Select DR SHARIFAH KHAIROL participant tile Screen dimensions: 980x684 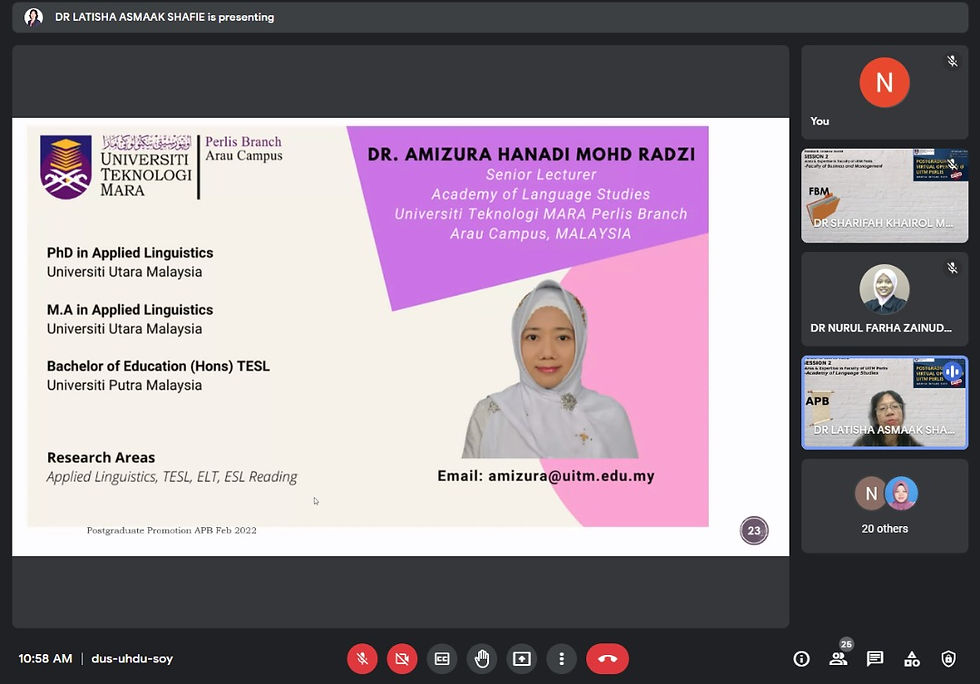point(884,196)
